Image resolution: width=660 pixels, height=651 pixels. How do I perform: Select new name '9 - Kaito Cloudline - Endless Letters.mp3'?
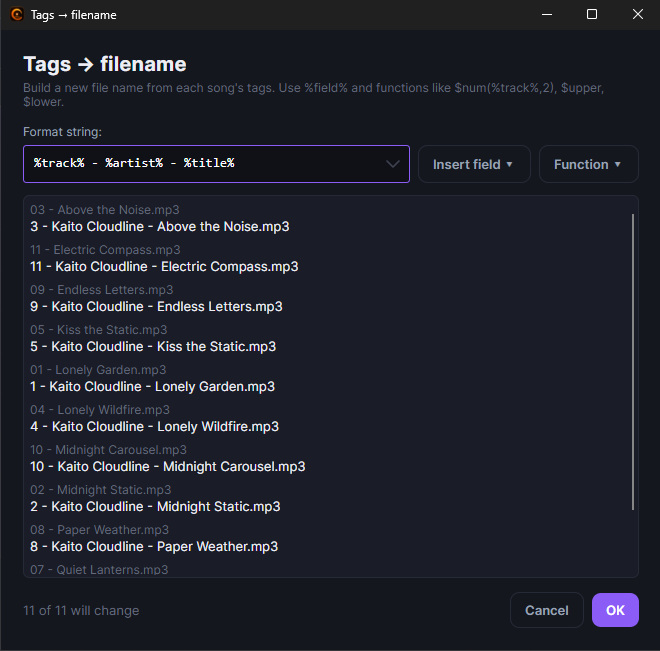click(156, 306)
